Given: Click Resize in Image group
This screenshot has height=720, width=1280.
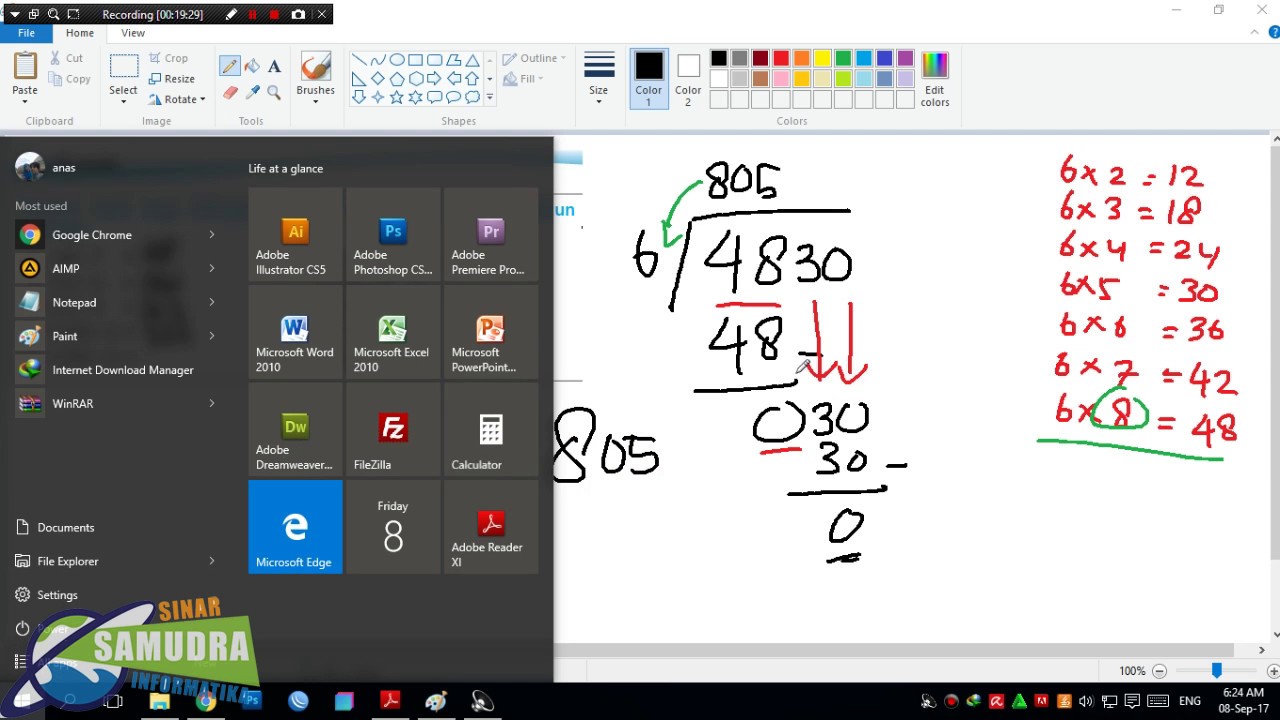Looking at the screenshot, I should coord(171,79).
